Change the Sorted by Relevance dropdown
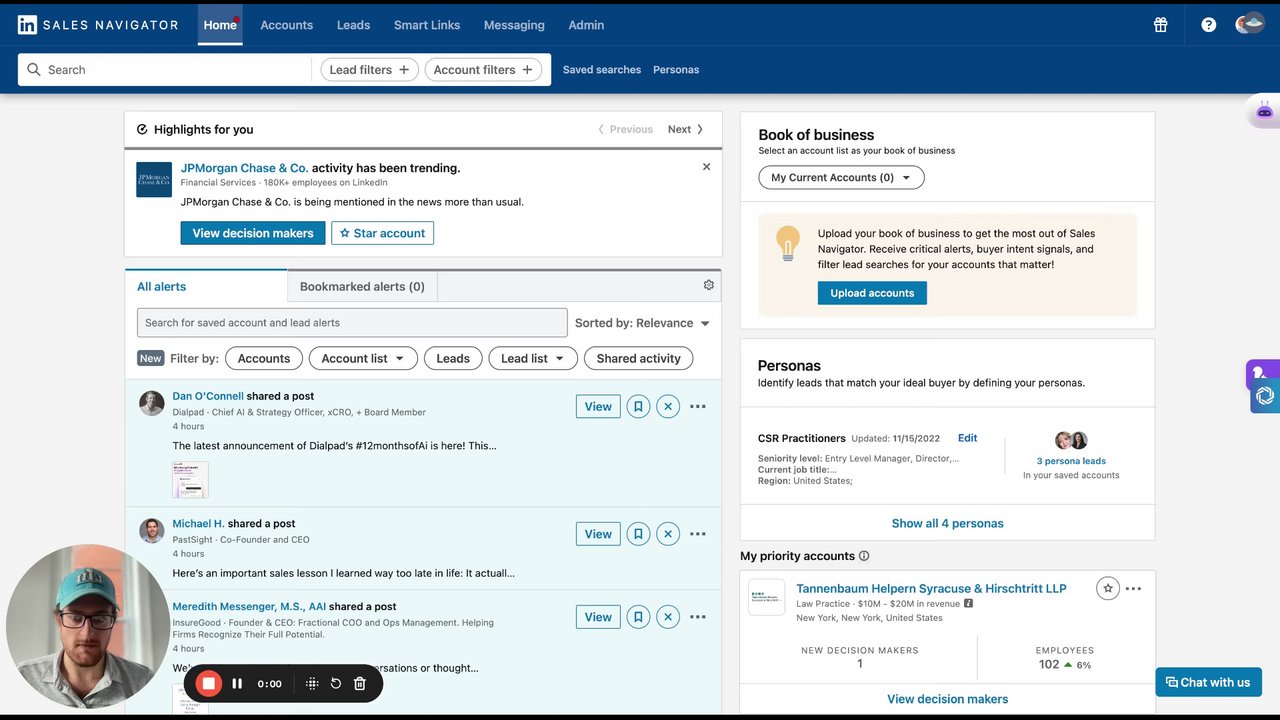 (x=642, y=323)
